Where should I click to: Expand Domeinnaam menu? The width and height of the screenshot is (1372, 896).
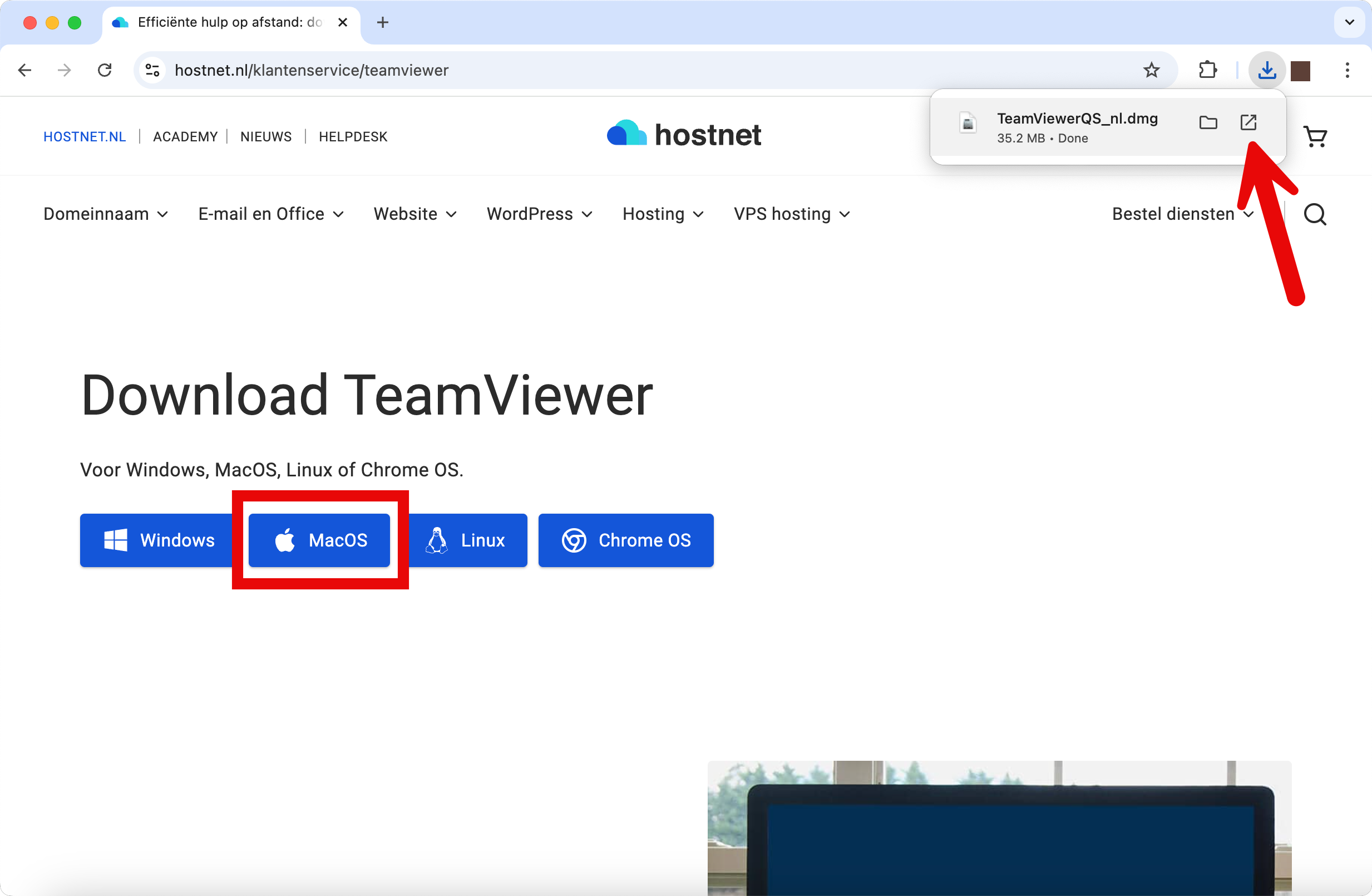point(106,214)
